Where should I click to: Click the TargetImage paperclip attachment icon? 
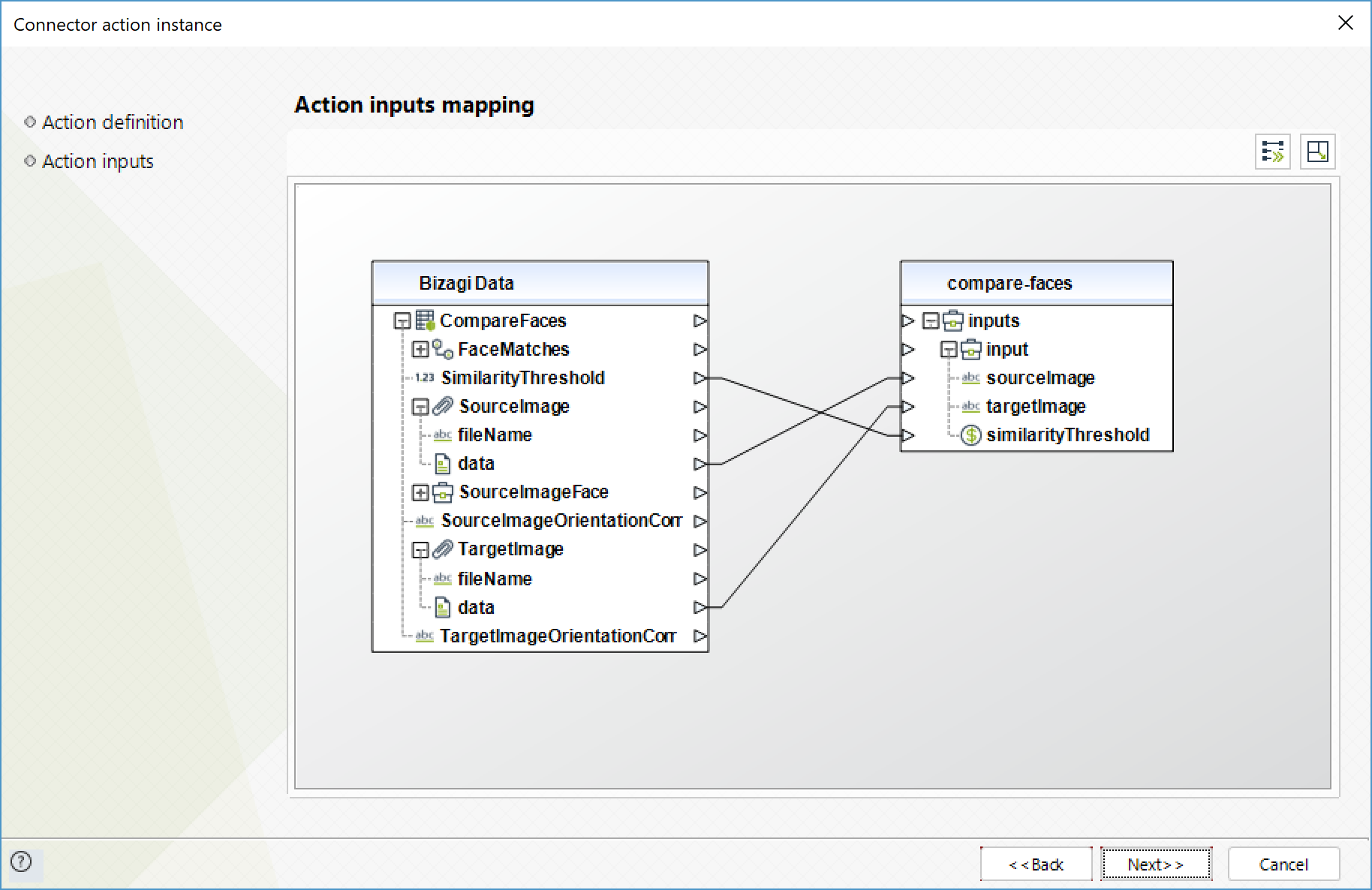[444, 549]
